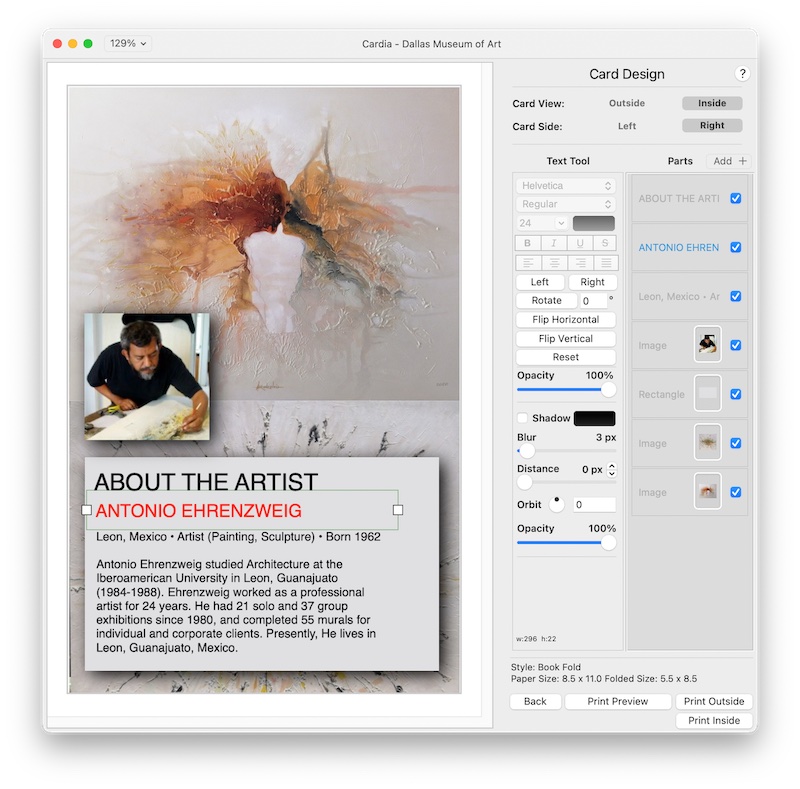Image resolution: width=800 pixels, height=789 pixels.
Task: Click the Orbit dial knob
Action: click(556, 504)
